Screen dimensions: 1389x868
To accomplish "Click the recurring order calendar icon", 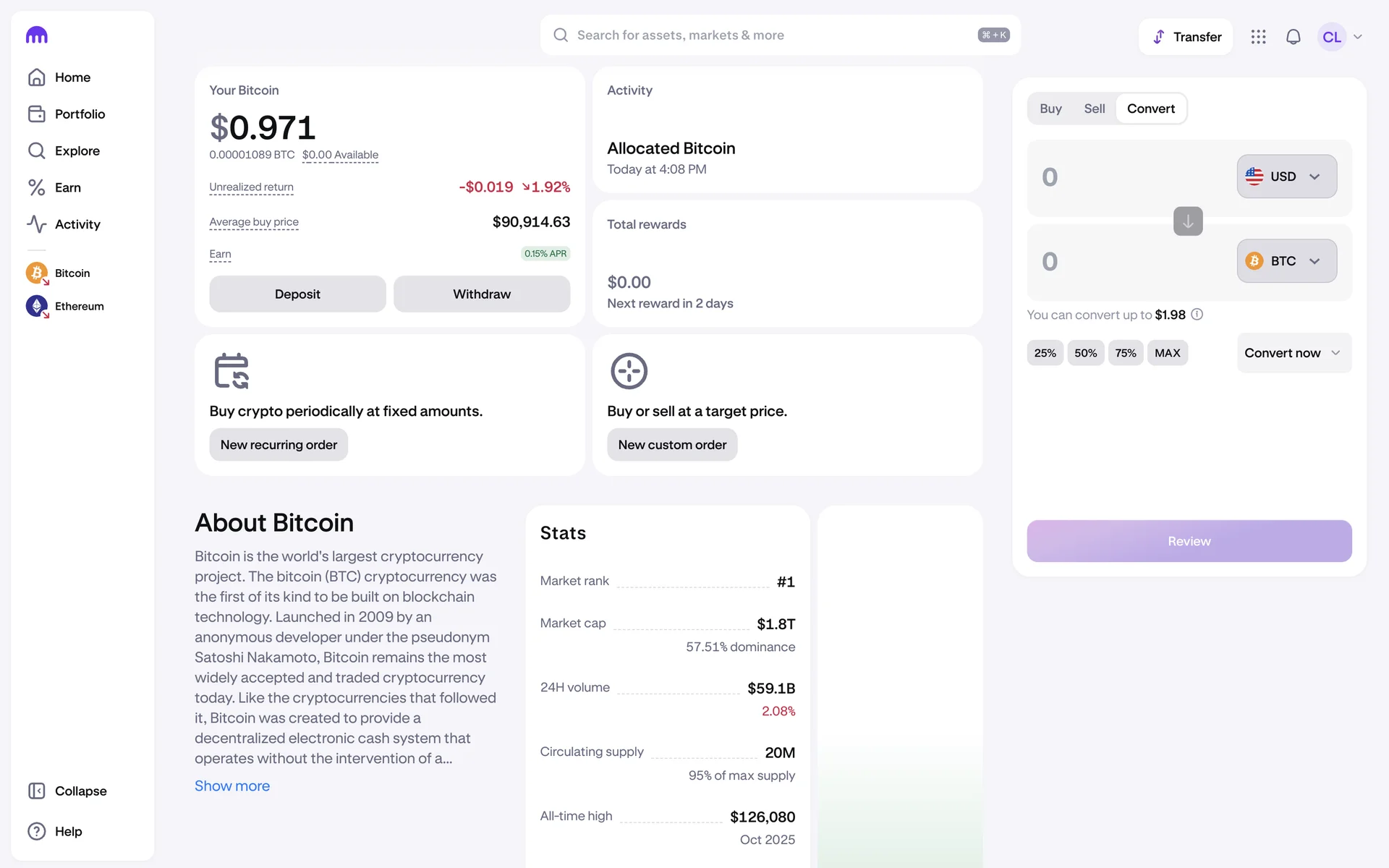I will tap(231, 371).
